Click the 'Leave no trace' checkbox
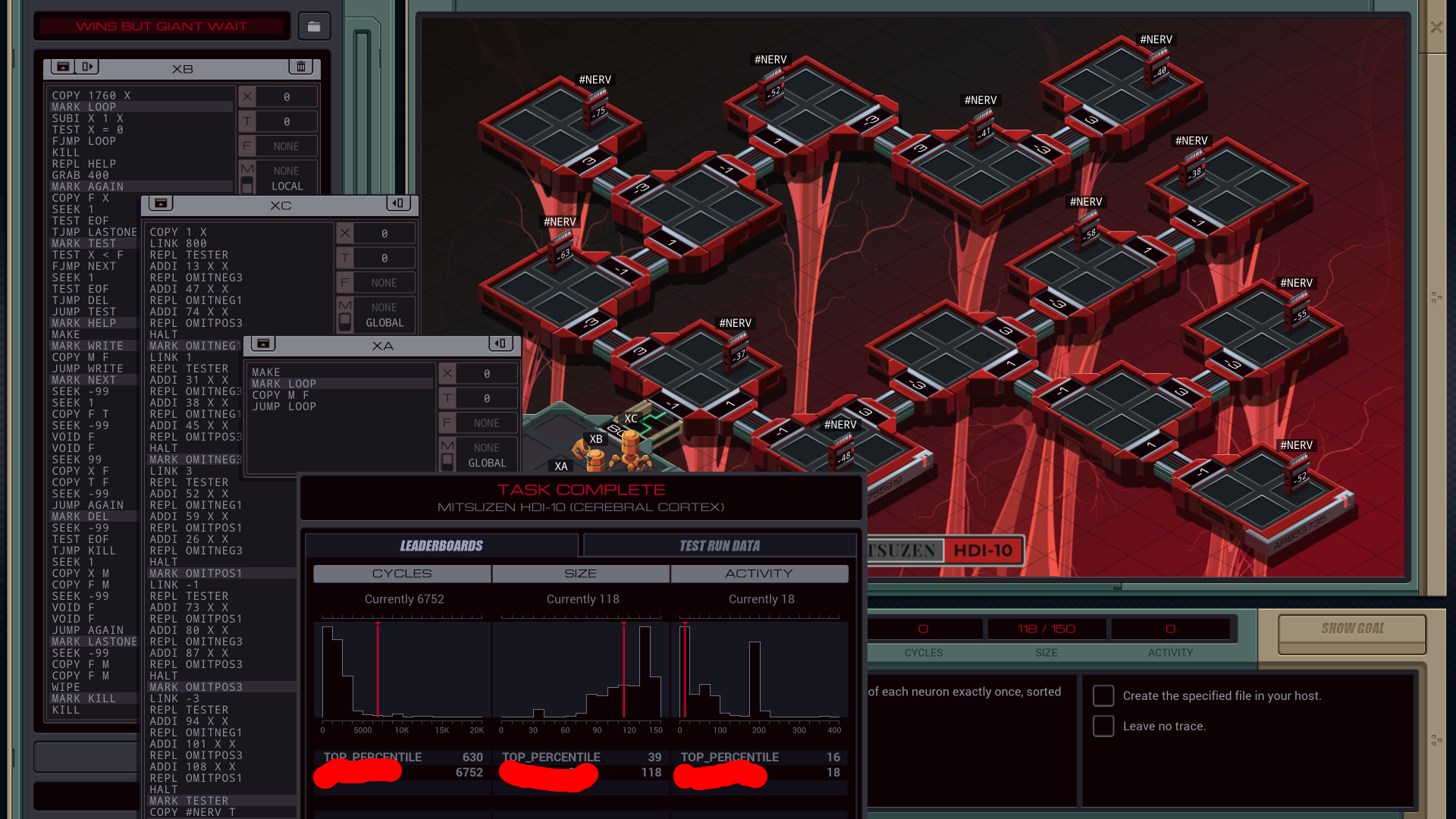This screenshot has height=819, width=1456. tap(1103, 726)
